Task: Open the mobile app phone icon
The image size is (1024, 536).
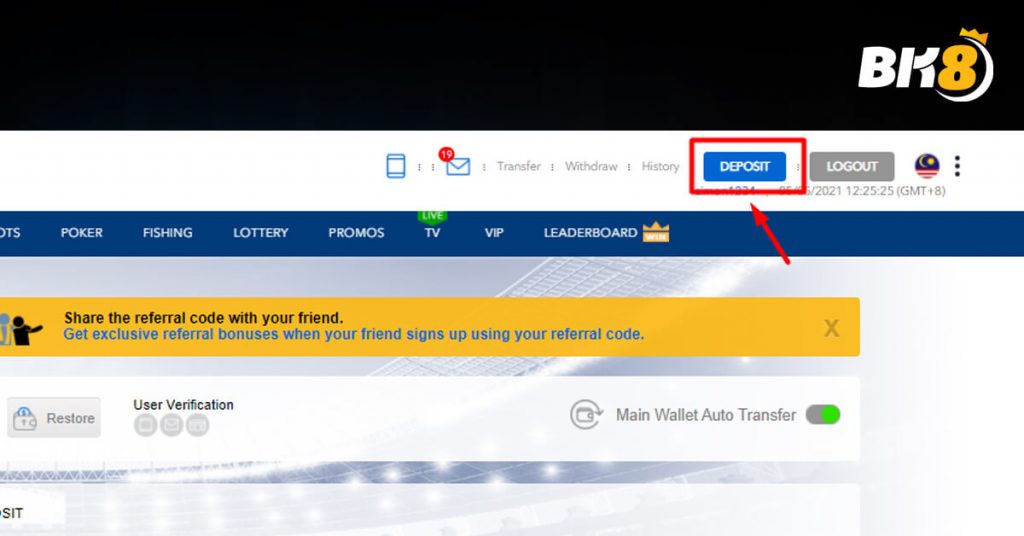Action: (x=396, y=166)
